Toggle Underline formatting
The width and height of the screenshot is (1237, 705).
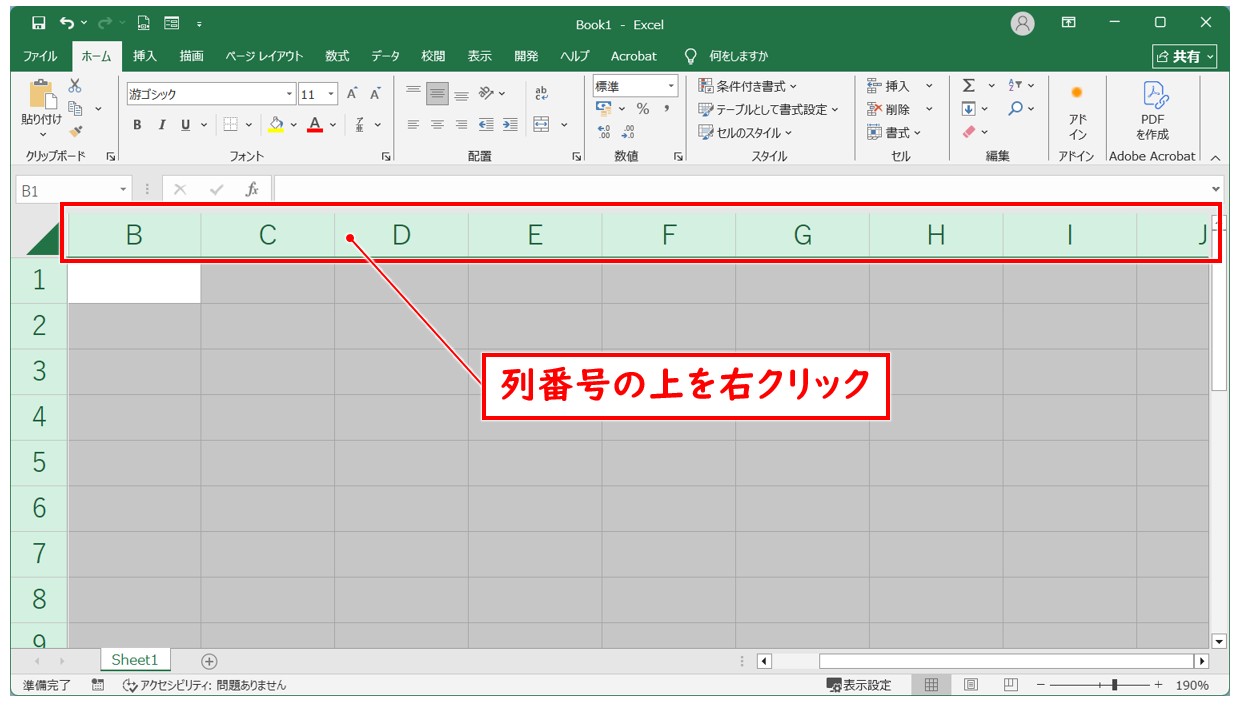(186, 125)
